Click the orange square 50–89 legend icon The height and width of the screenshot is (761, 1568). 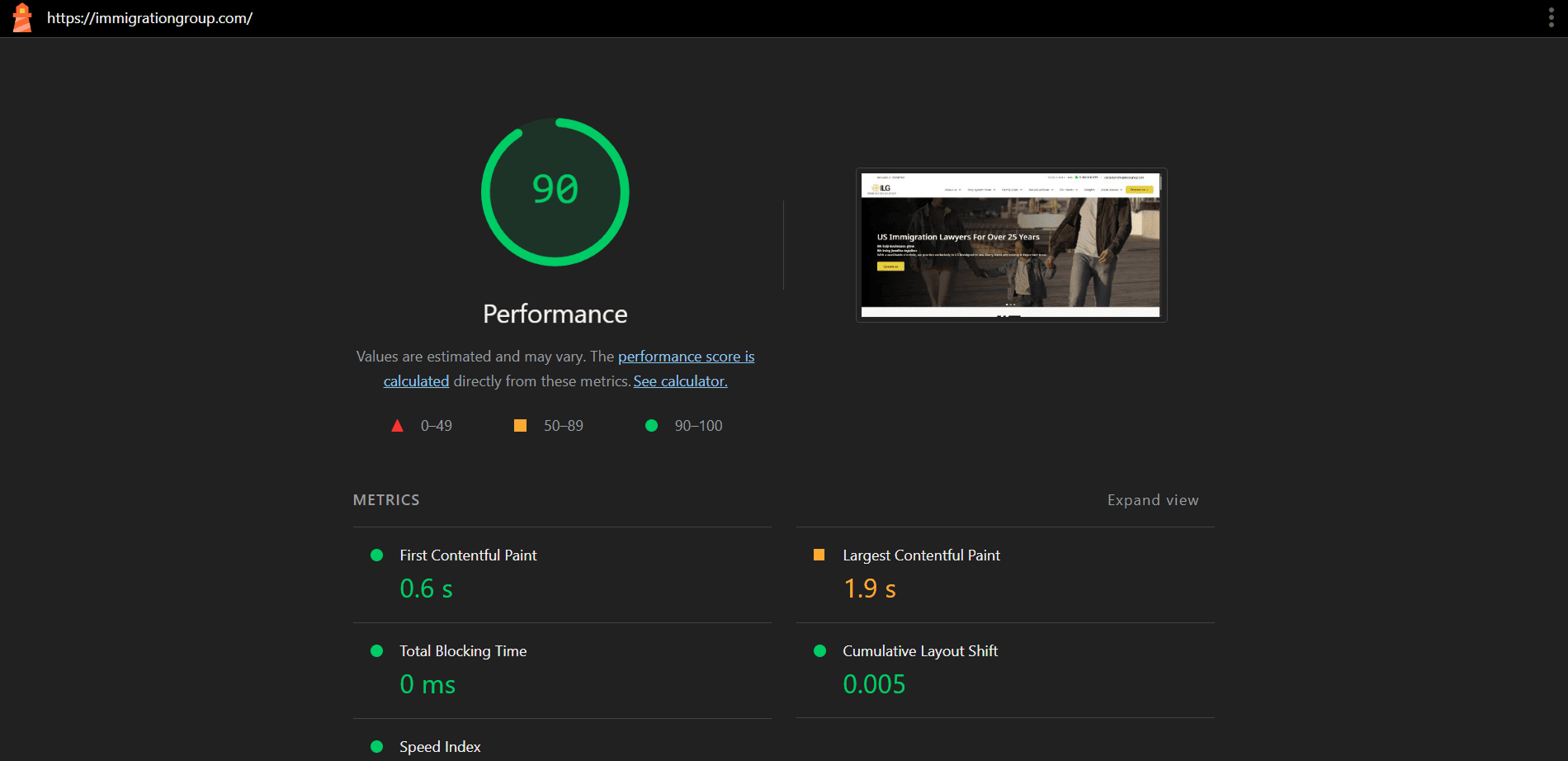520,426
